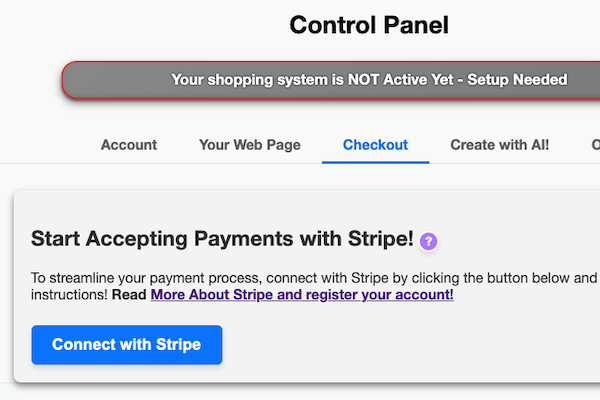Open the Create with AI! tab
This screenshot has width=600, height=400.
point(499,145)
